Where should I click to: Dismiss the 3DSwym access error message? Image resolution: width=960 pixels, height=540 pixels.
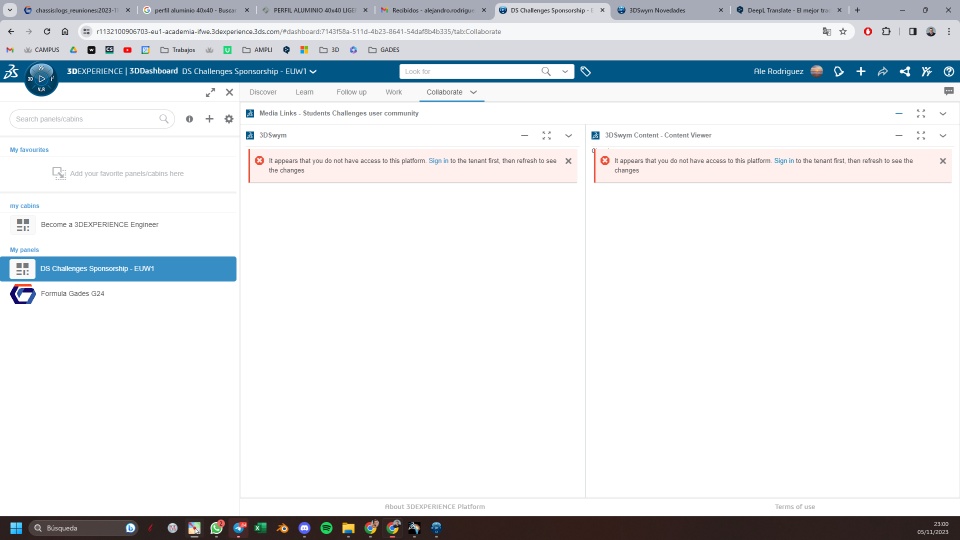[x=568, y=161]
